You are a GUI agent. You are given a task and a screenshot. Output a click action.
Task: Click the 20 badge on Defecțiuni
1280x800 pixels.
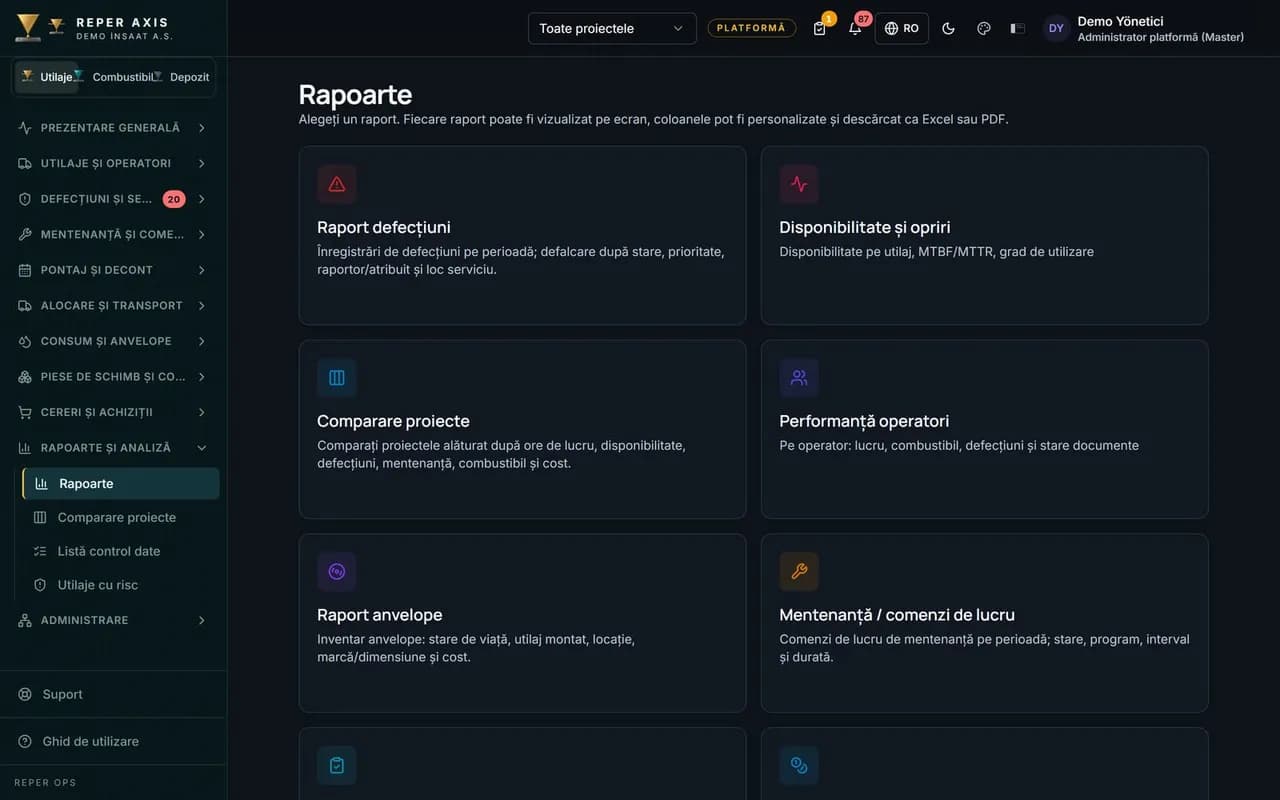[x=174, y=199]
